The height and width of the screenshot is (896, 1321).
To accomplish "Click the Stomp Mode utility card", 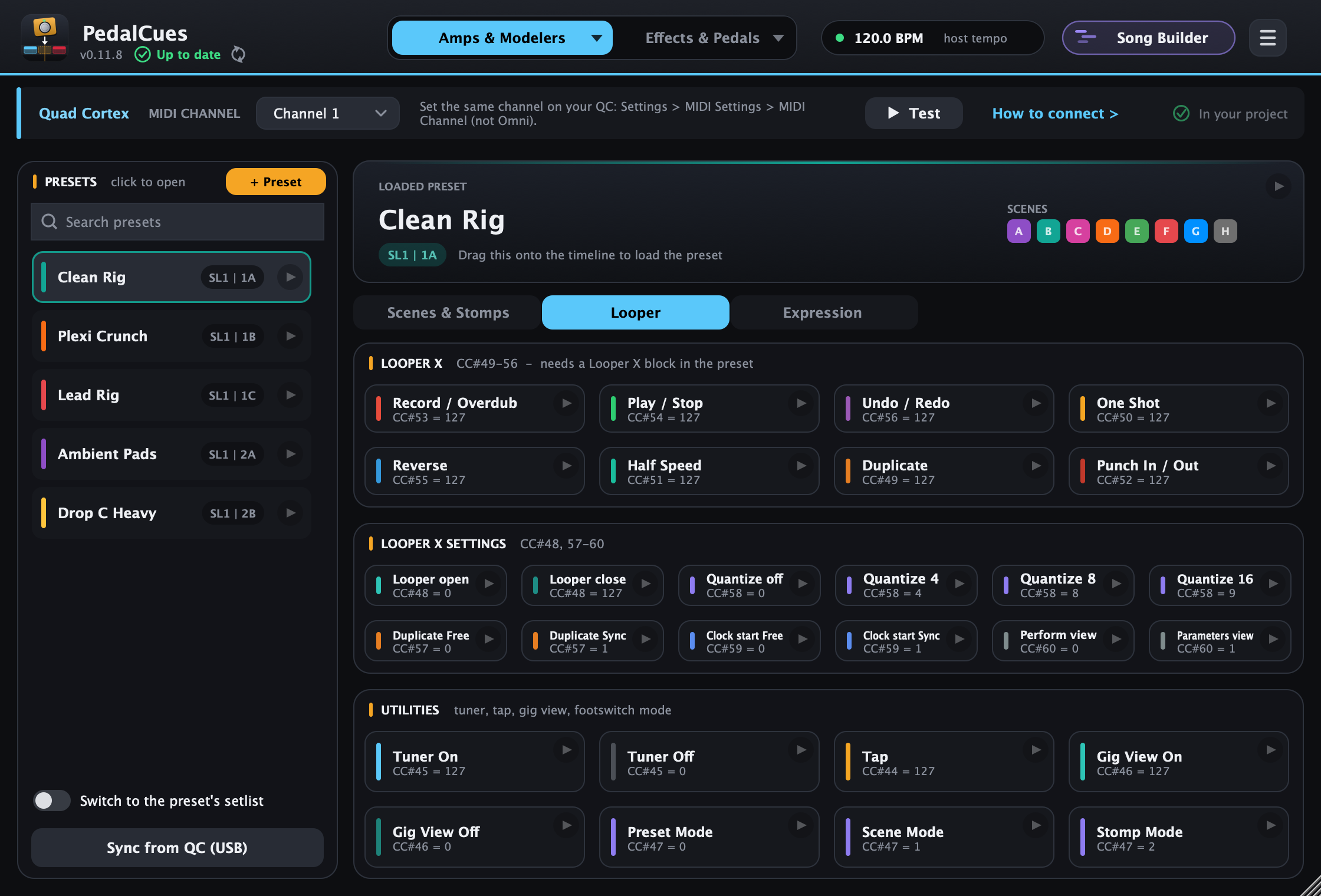I will click(1178, 837).
